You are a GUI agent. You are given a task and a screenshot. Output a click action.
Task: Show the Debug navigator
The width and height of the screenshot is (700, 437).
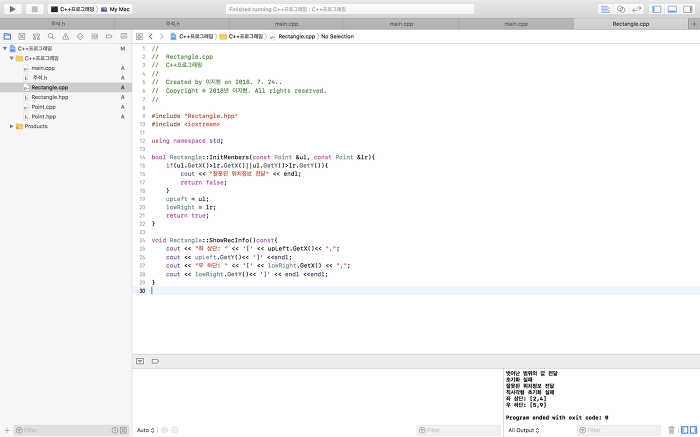point(95,37)
